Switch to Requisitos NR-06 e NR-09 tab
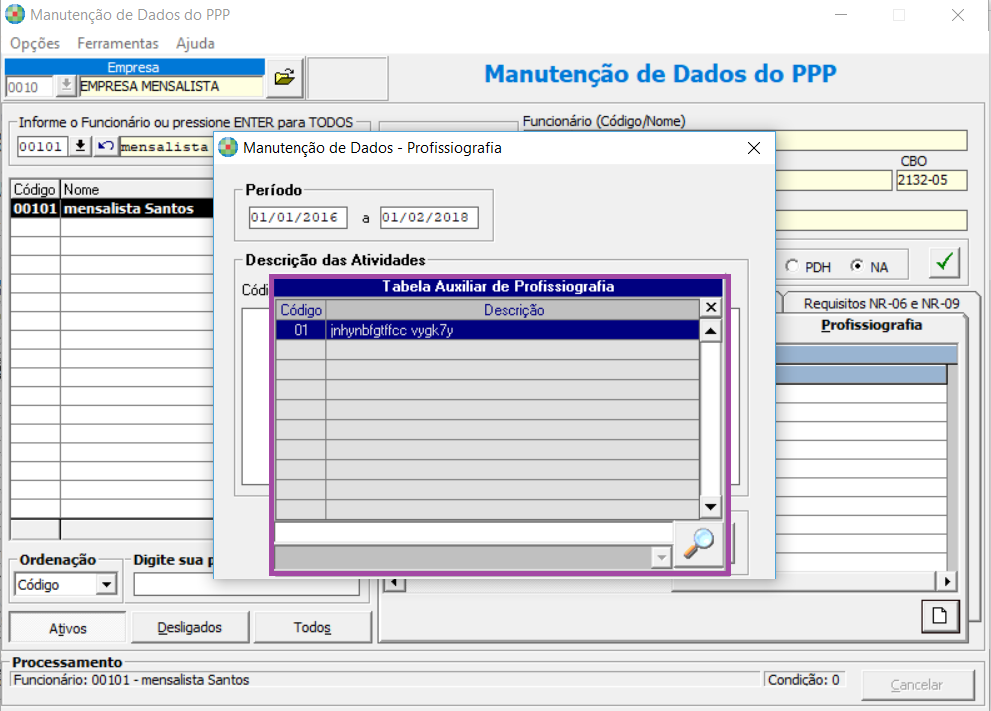991x711 pixels. pyautogui.click(x=881, y=303)
